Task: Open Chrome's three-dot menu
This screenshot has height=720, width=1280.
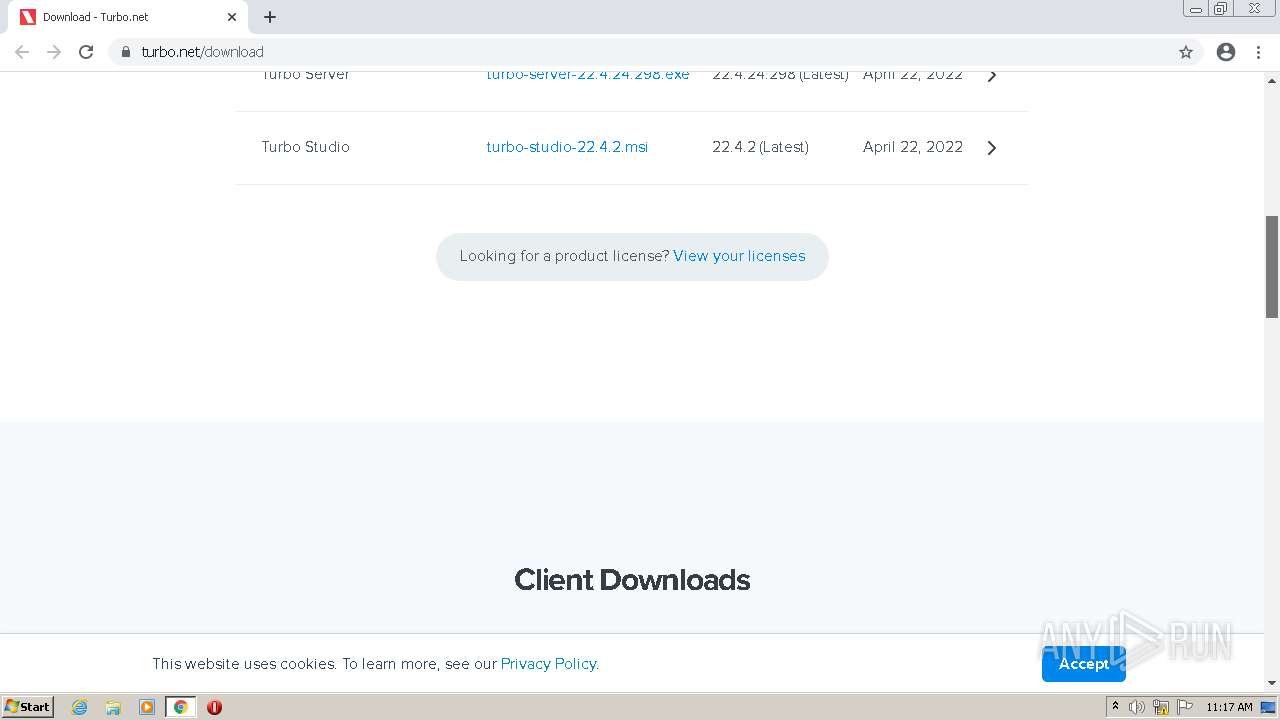Action: click(1259, 52)
